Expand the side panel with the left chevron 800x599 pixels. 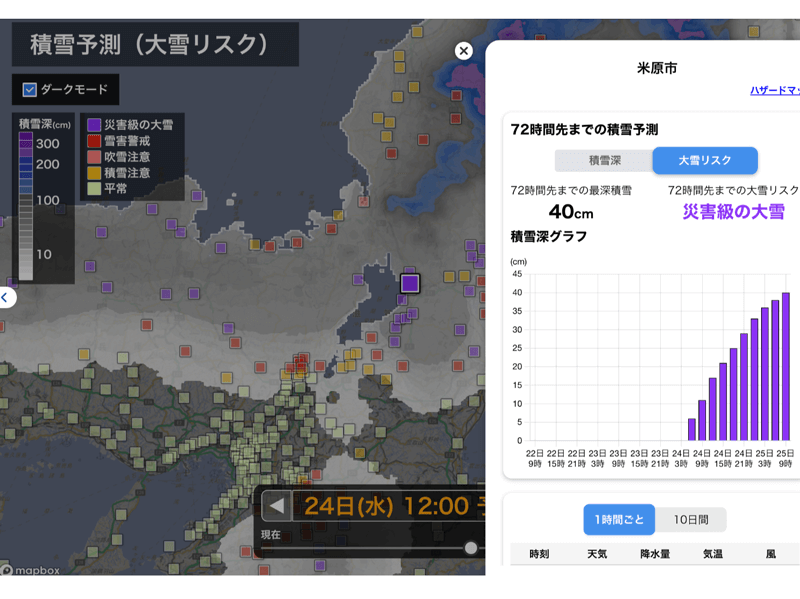tap(6, 297)
